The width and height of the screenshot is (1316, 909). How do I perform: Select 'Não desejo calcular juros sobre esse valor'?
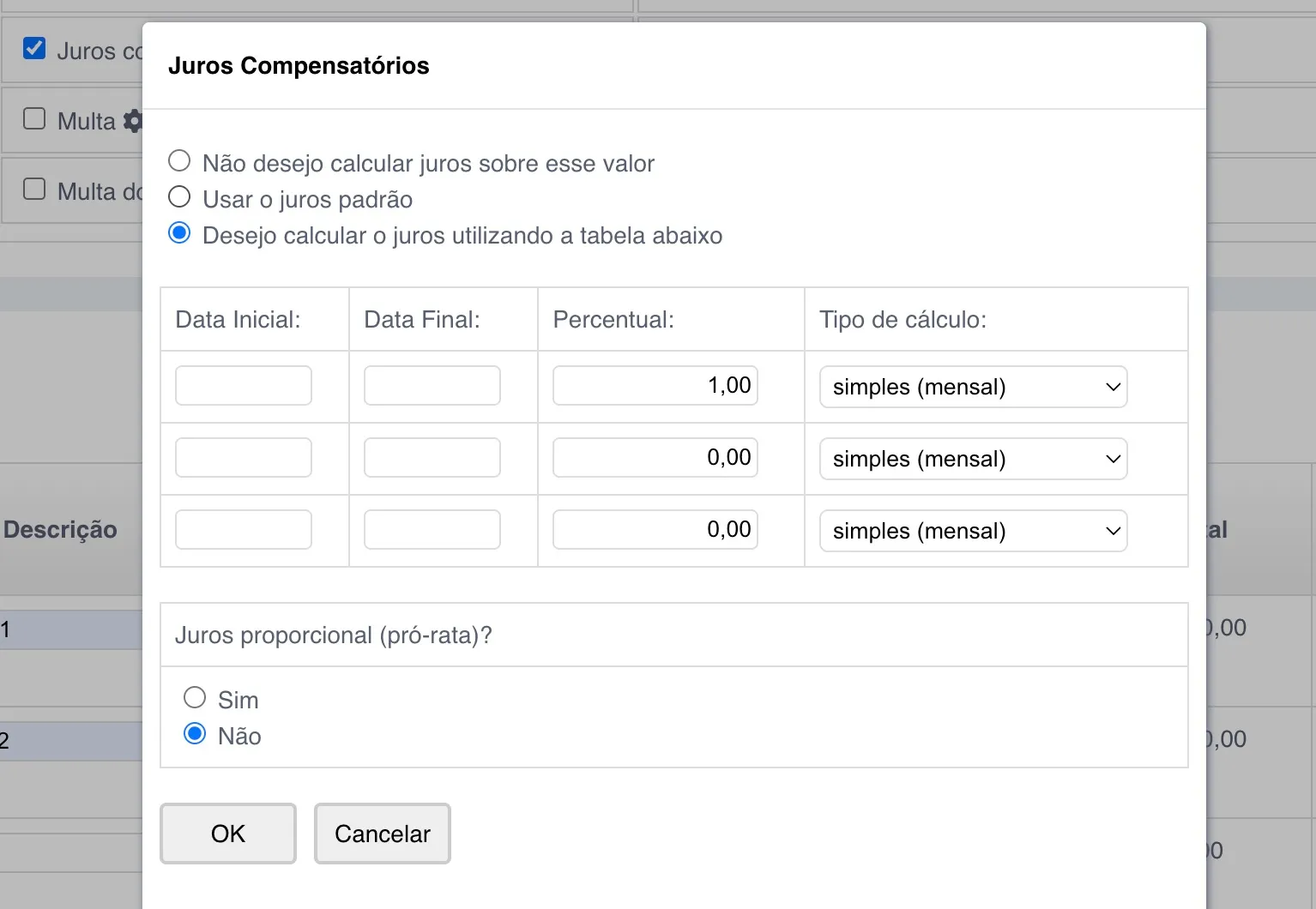(179, 161)
